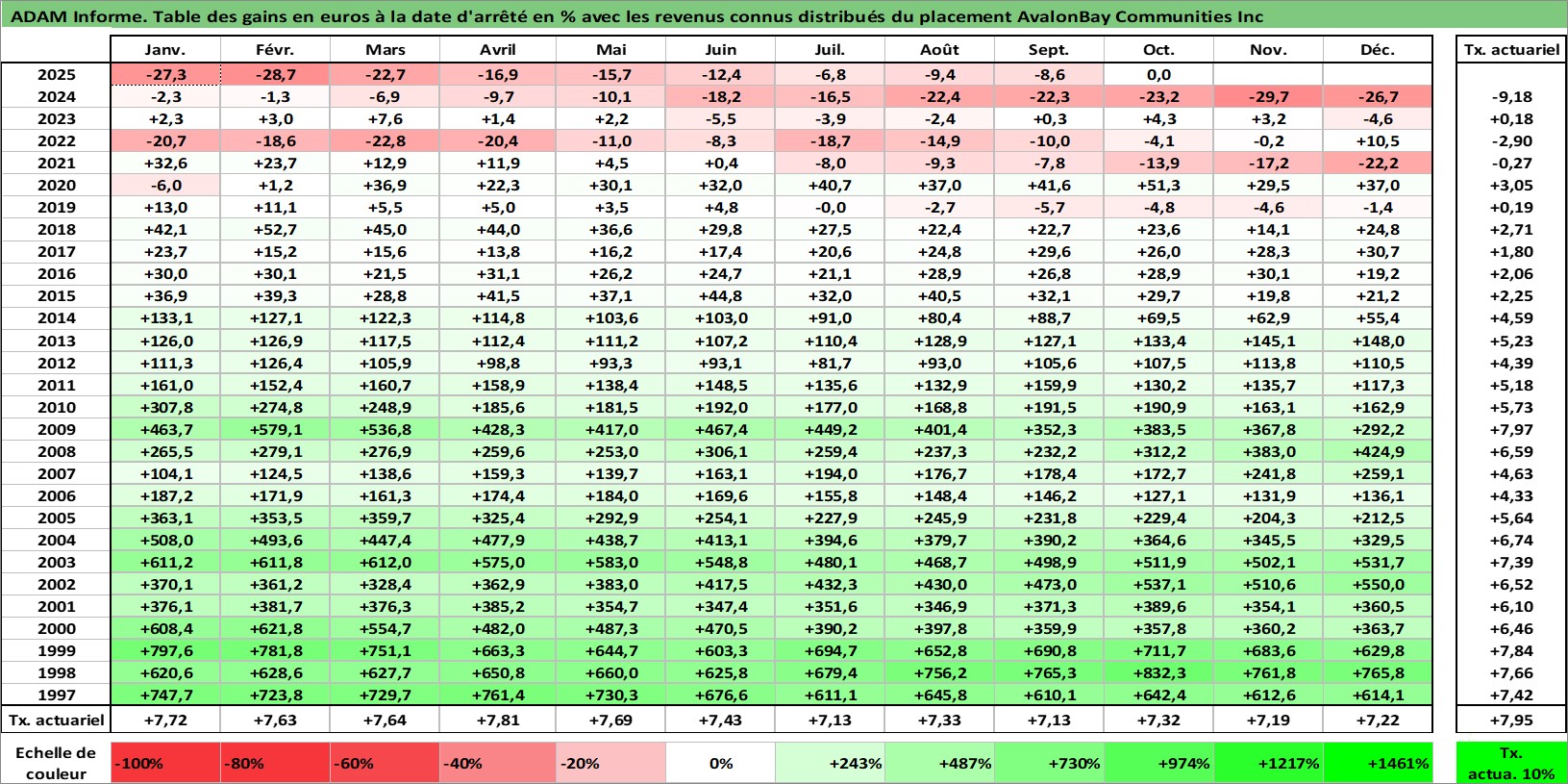Click the 1997 row label
This screenshot has height=784, width=1568.
pos(57,695)
